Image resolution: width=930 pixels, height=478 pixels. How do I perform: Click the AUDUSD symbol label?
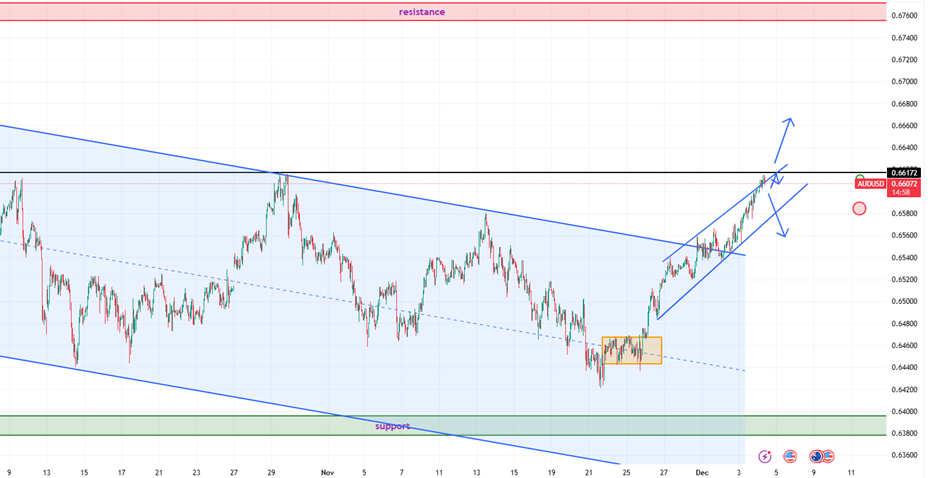coord(871,184)
